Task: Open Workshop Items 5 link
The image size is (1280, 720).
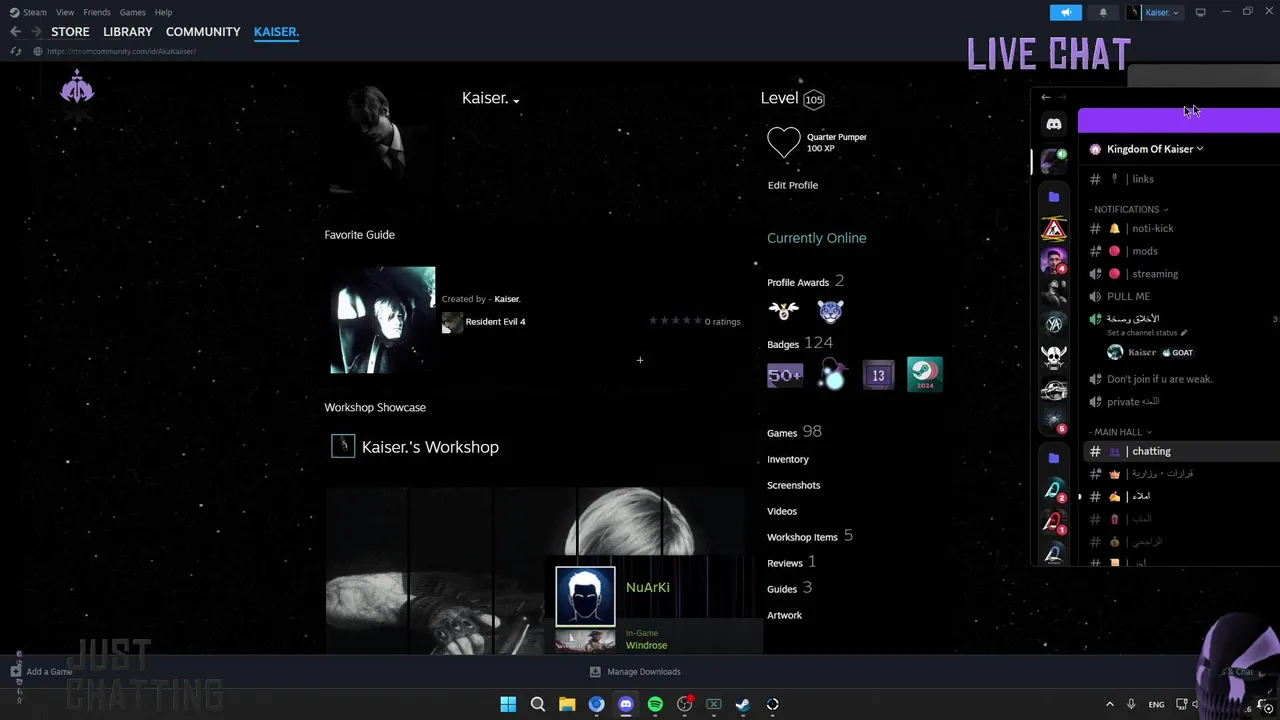Action: (810, 536)
